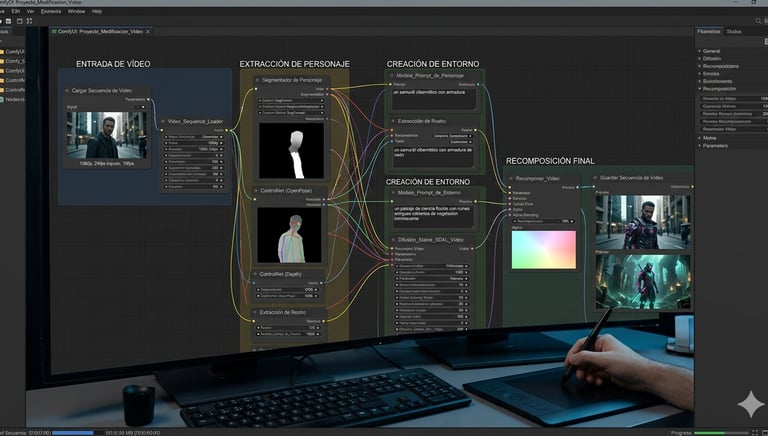Click the white segmentation mask preview
768x436 pixels.
click(291, 151)
